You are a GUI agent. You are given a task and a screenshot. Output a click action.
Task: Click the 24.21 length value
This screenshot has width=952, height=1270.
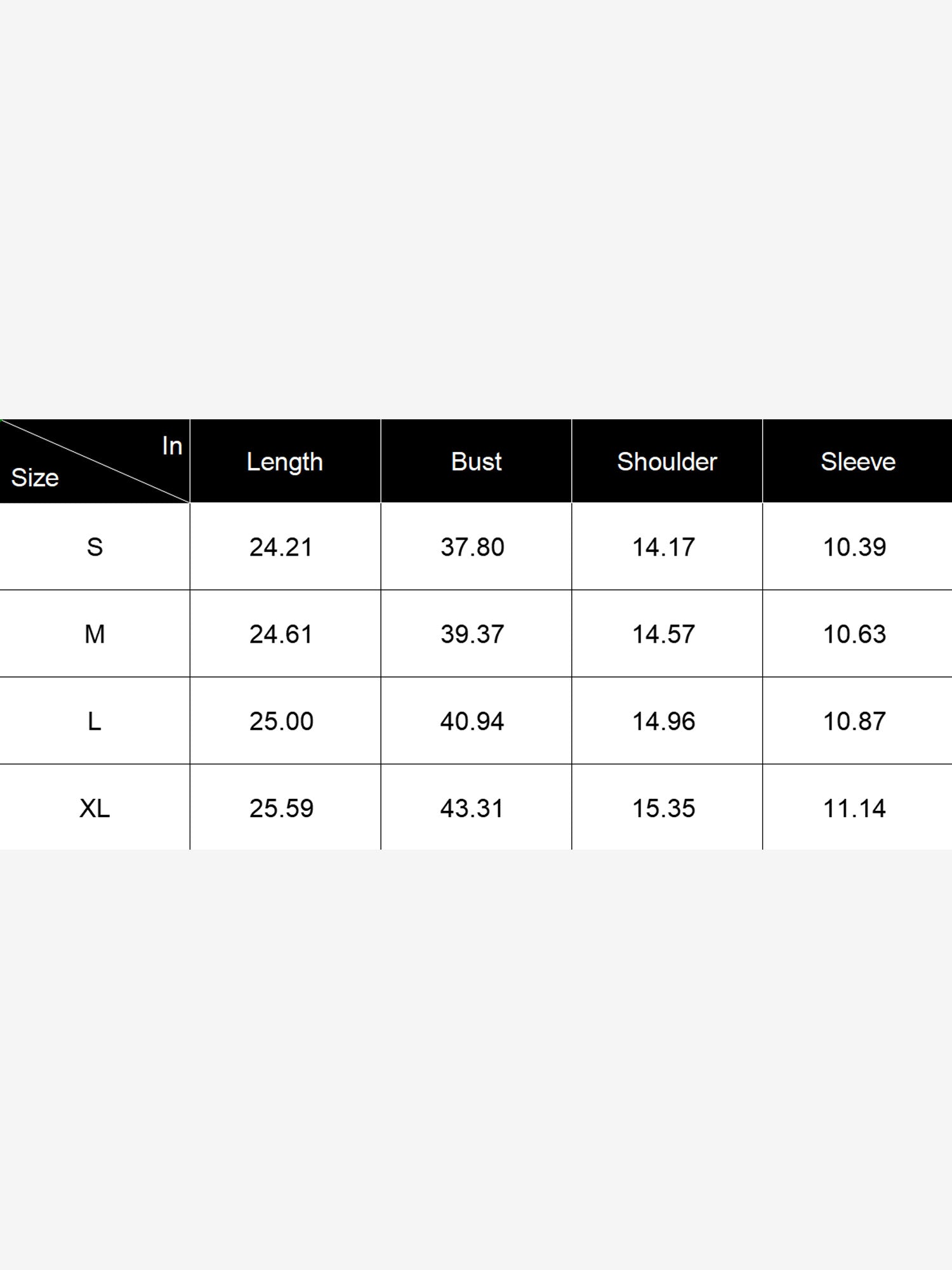tap(281, 547)
